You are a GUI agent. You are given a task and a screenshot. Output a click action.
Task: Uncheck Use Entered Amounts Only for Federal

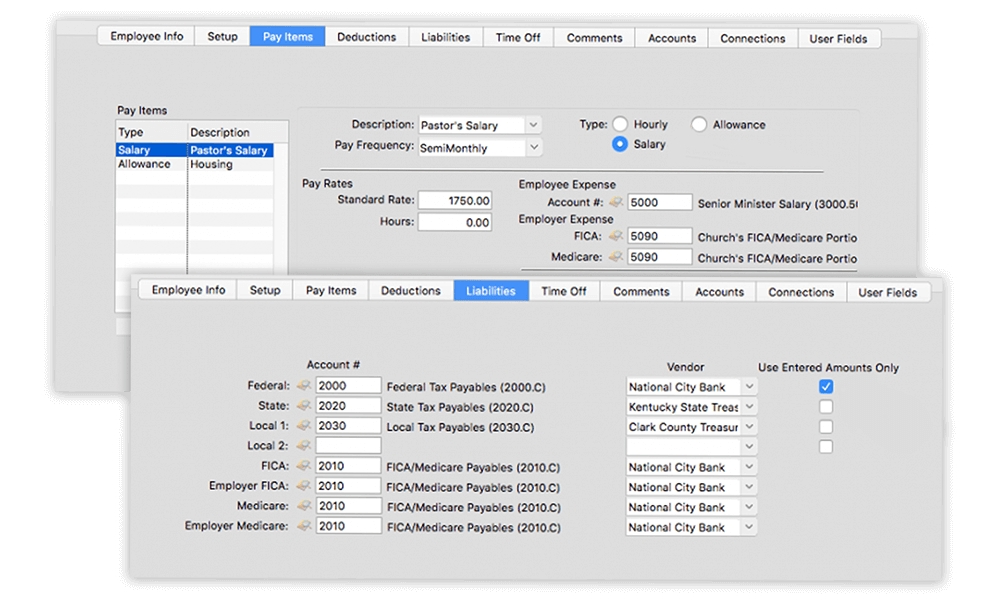click(x=826, y=386)
